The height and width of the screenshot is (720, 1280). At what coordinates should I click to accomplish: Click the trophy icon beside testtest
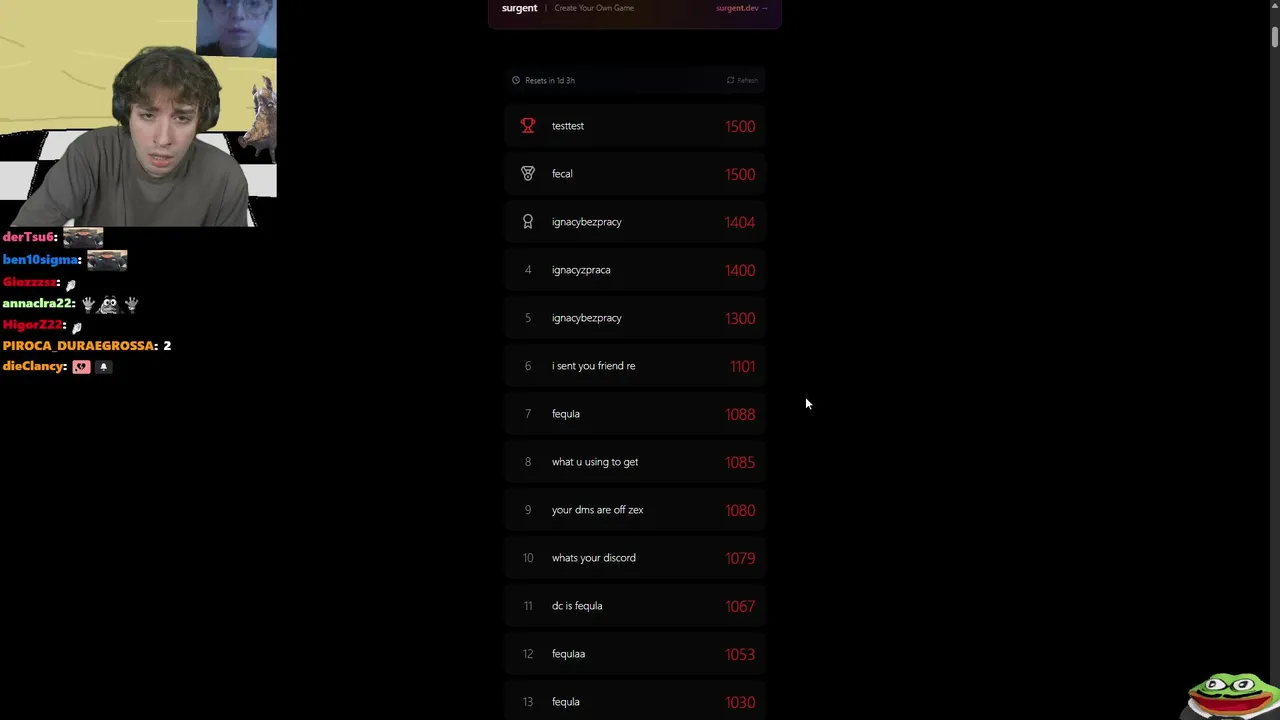tap(528, 126)
